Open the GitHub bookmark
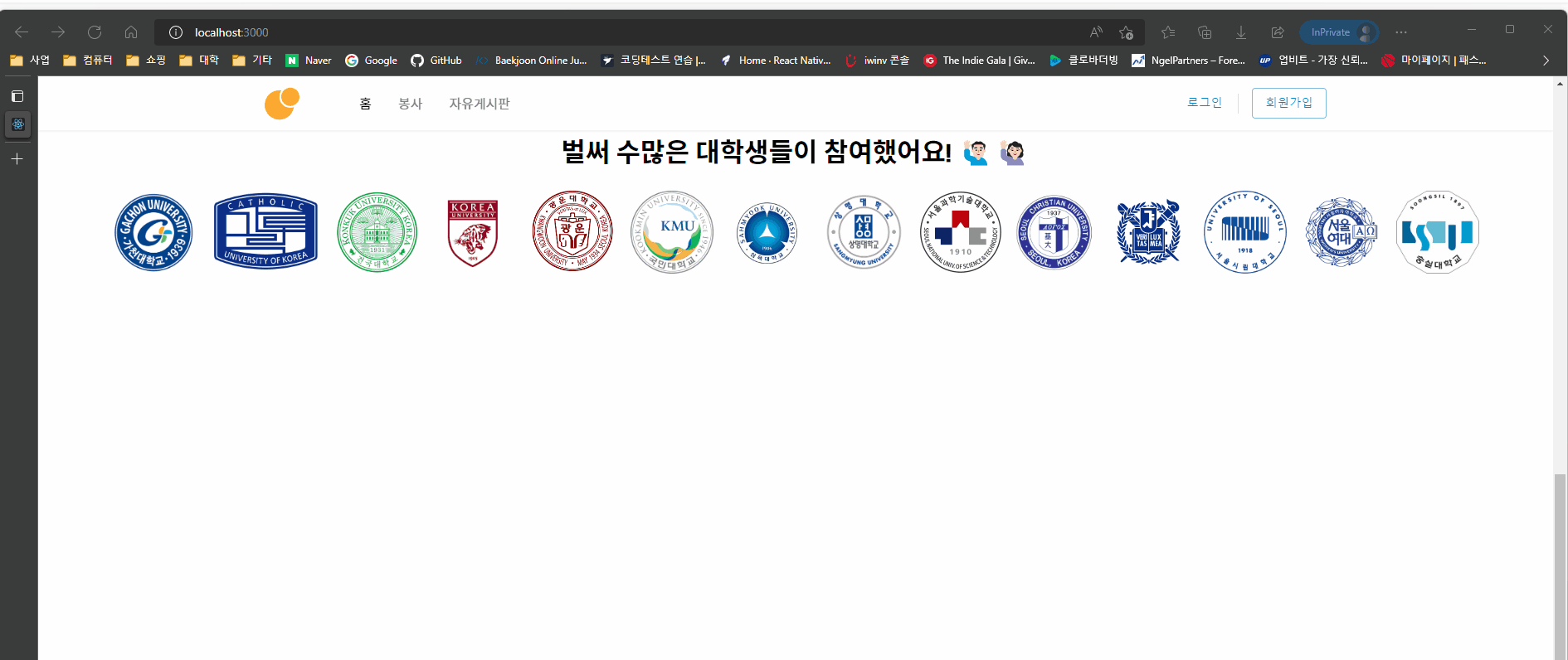This screenshot has width=1568, height=660. pos(436,61)
